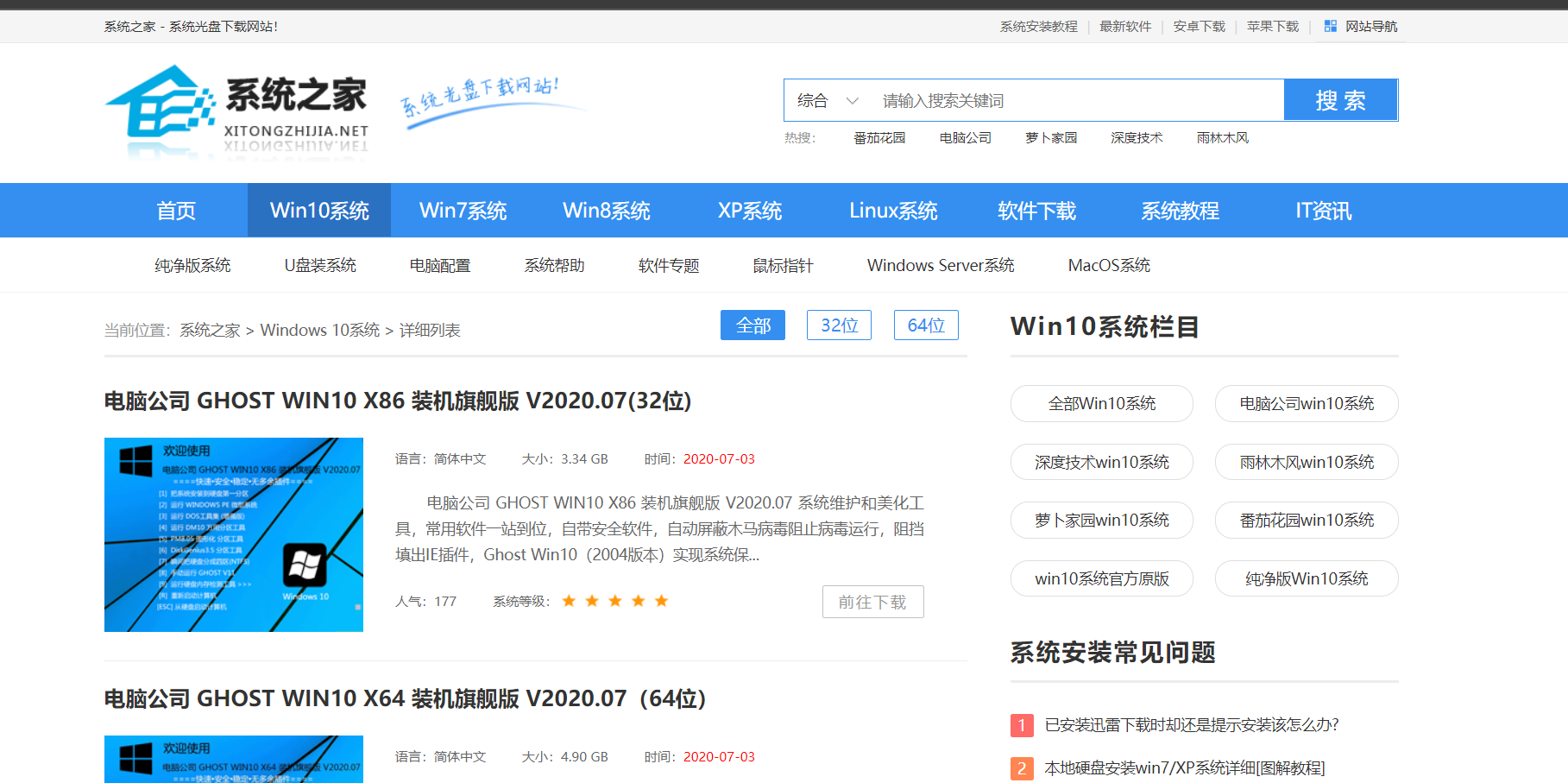Click the X86 system preview thumbnail
This screenshot has height=783, width=1568.
pos(234,534)
